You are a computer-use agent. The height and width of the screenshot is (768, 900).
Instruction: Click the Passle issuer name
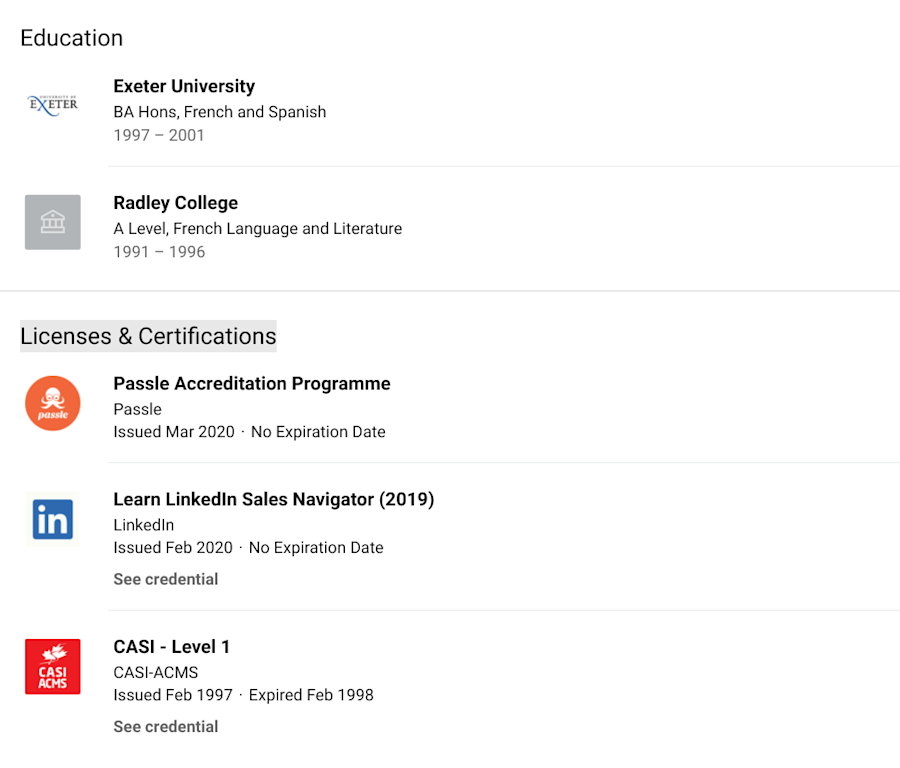pos(137,409)
